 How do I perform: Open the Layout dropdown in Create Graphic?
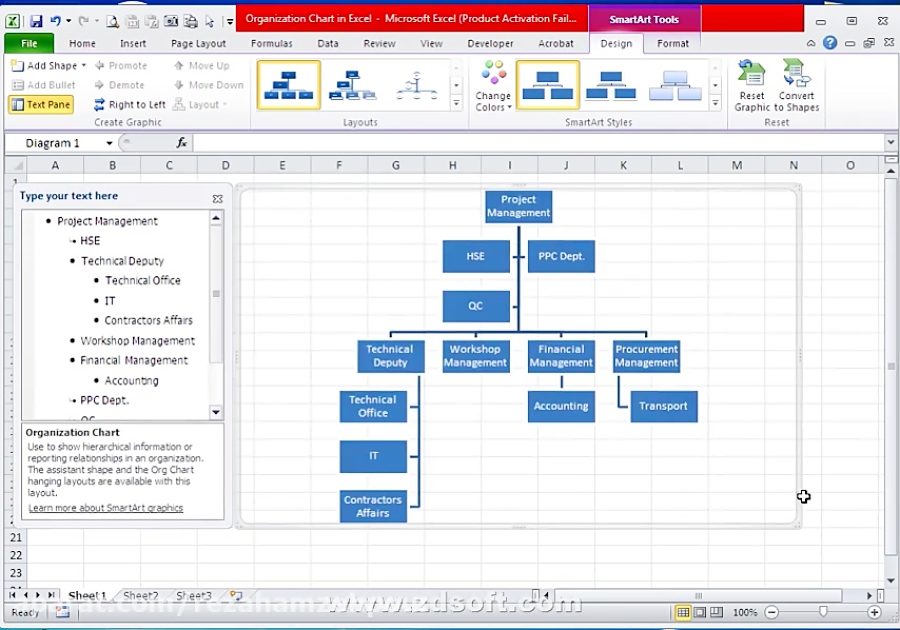[200, 104]
